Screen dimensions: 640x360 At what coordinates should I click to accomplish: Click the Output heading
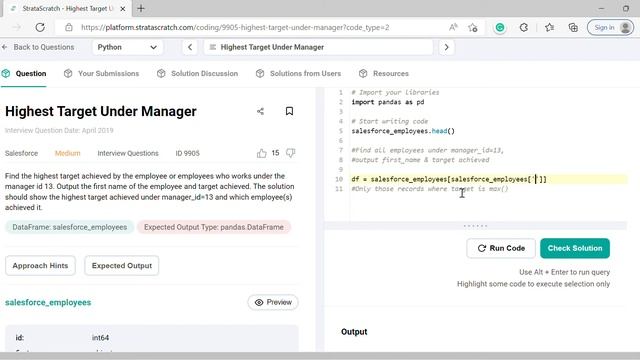[x=354, y=332]
